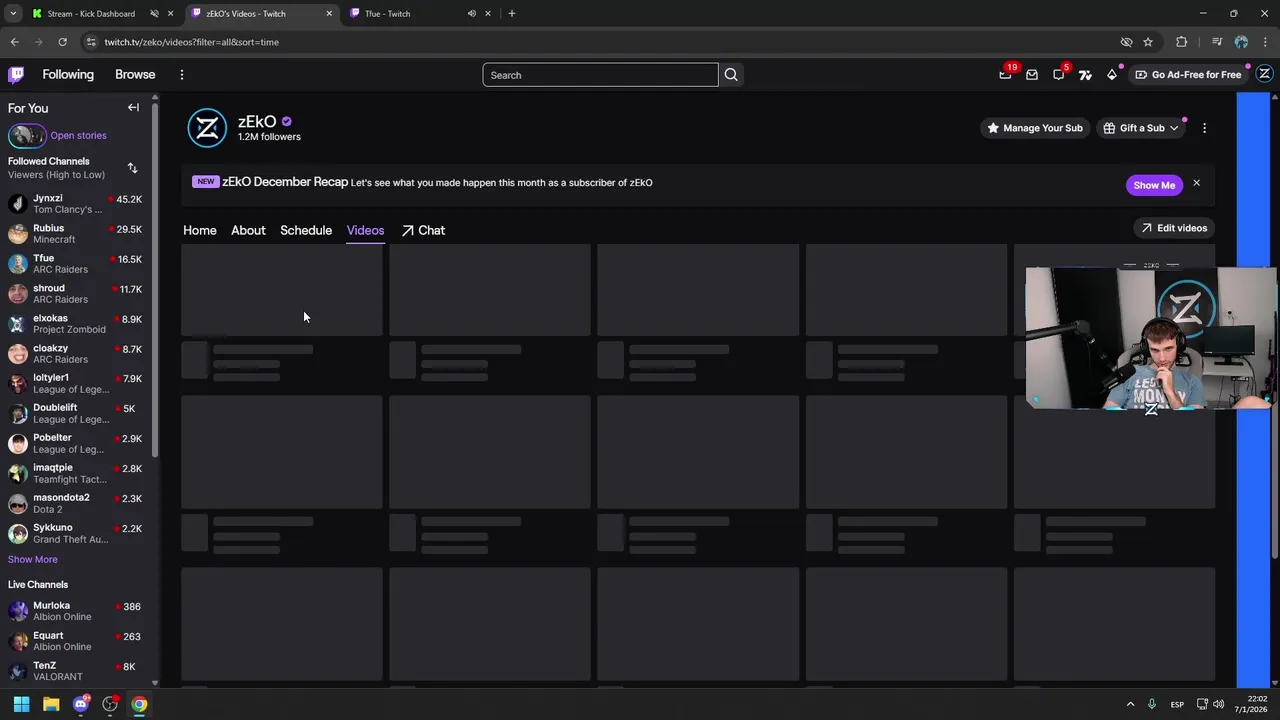The width and height of the screenshot is (1280, 720).
Task: Mute the Kick Dashboard tab
Action: tap(154, 13)
